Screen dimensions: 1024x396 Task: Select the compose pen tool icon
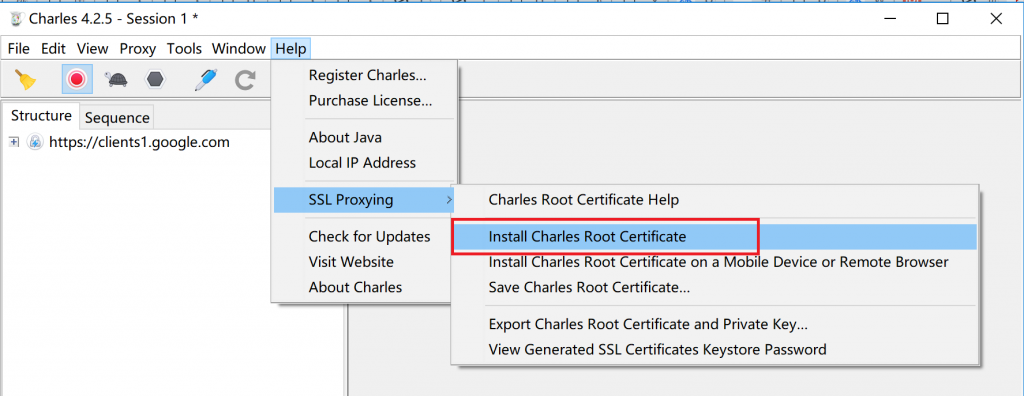pos(205,80)
